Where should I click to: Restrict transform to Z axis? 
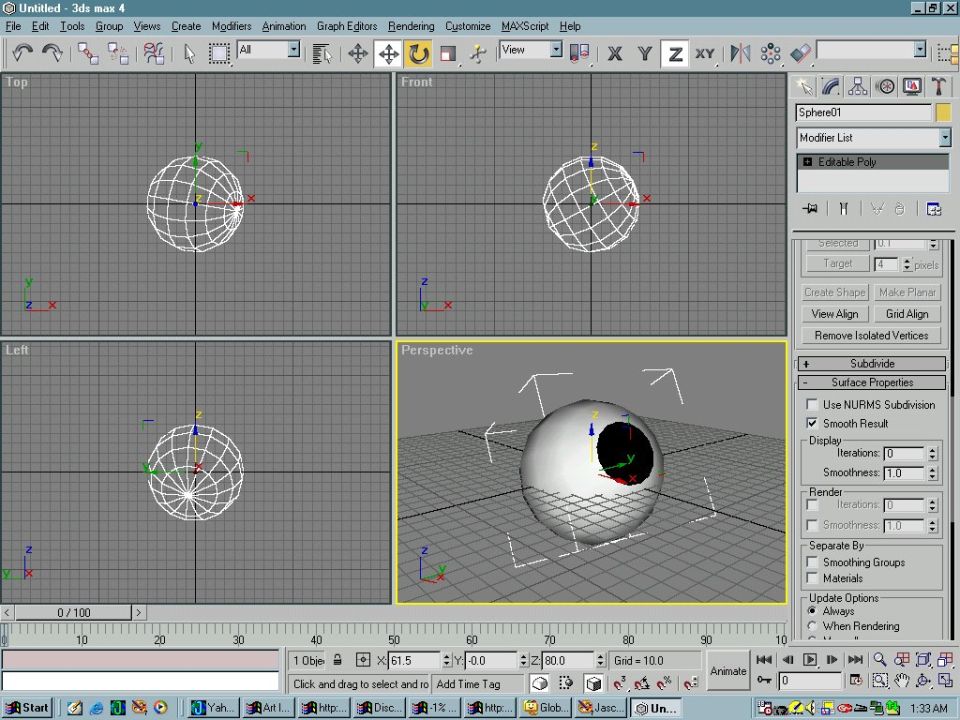click(675, 53)
